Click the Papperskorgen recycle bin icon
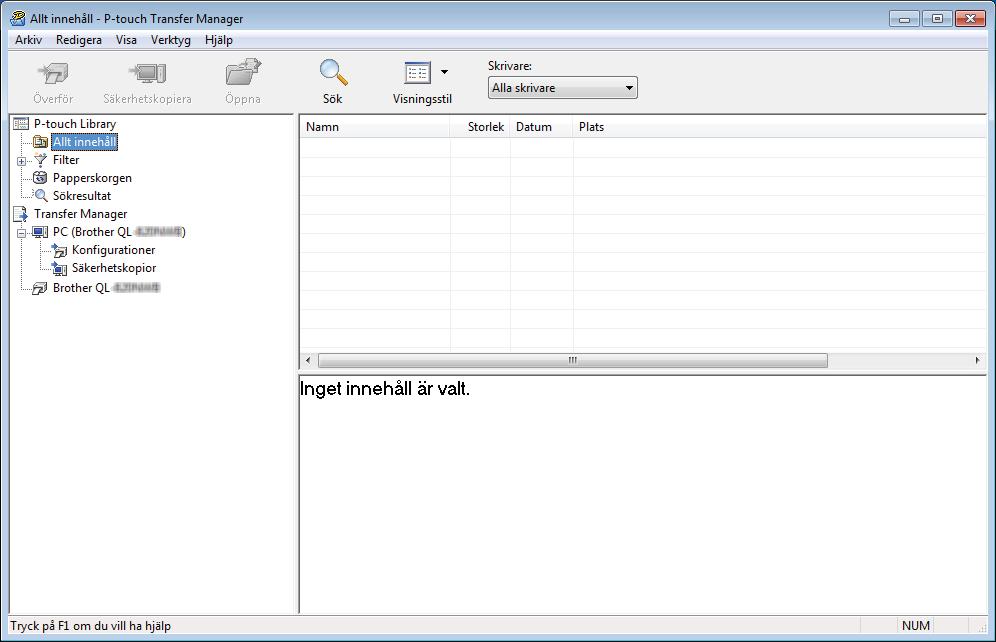 click(40, 177)
